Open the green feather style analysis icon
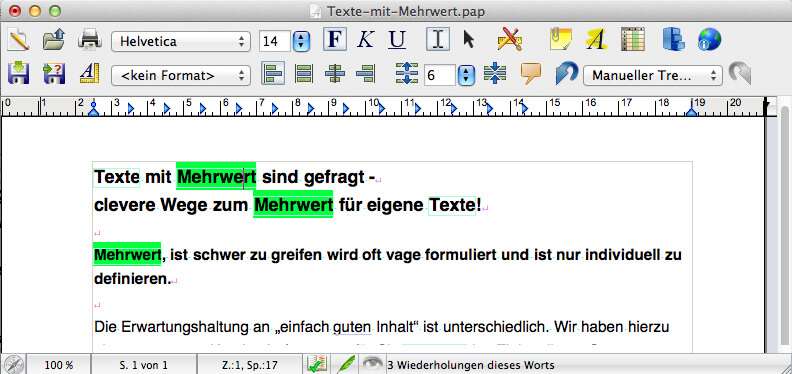 (346, 364)
